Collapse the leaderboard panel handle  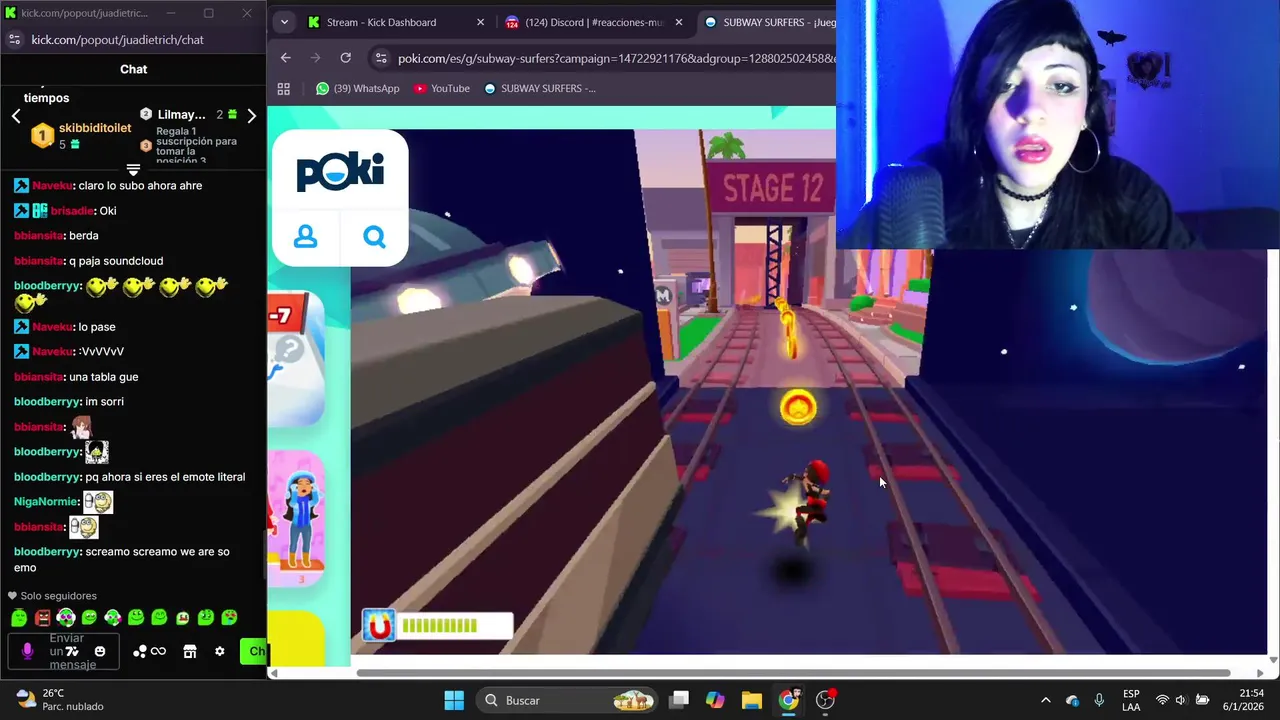point(133,170)
